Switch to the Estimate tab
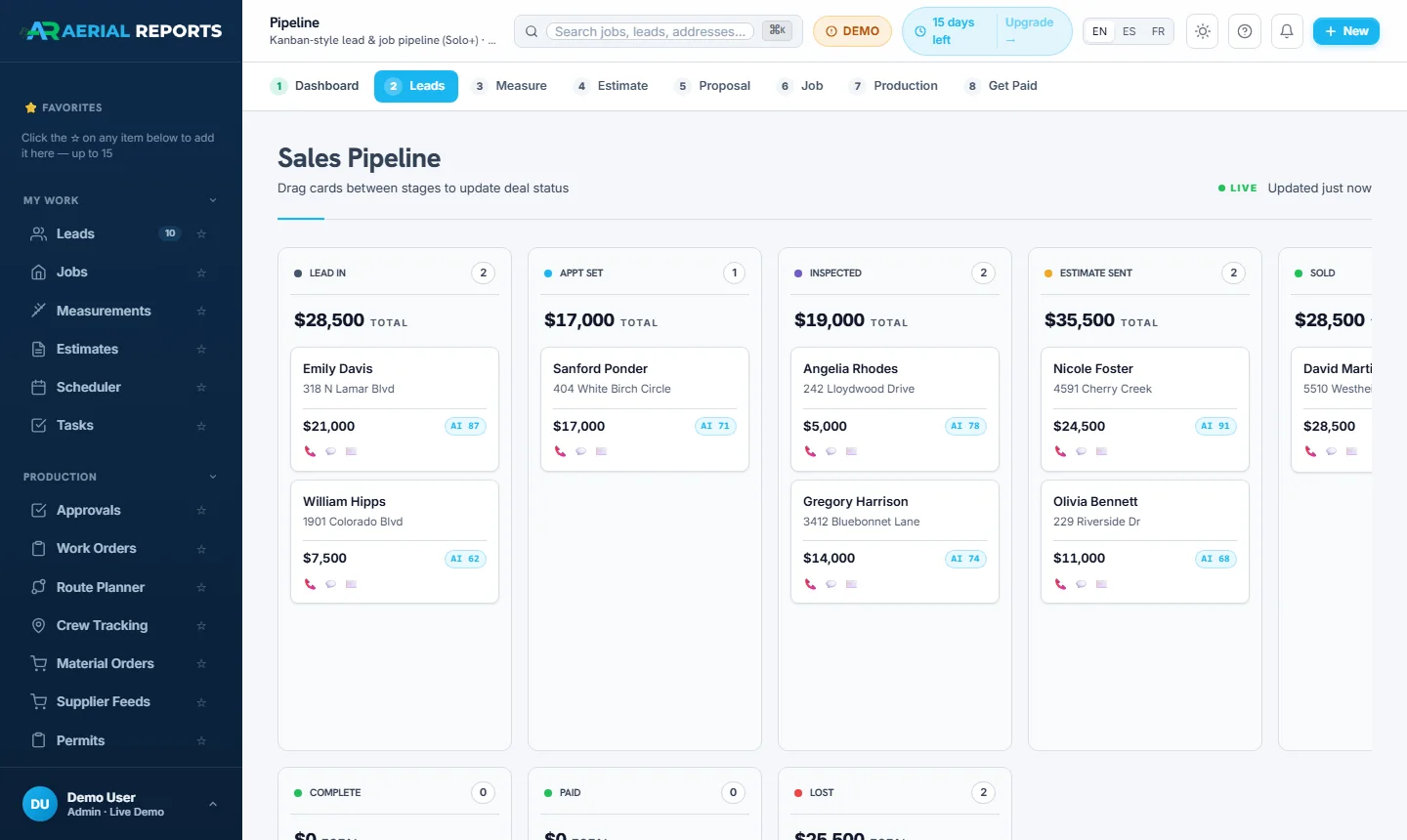 pos(611,86)
